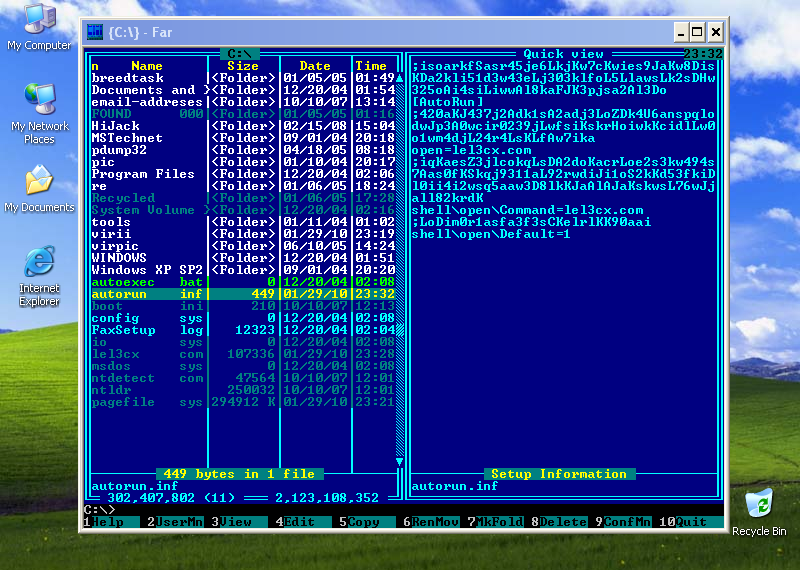This screenshot has height=570, width=800.
Task: Select the MSTechnet folder
Action: pos(243,138)
